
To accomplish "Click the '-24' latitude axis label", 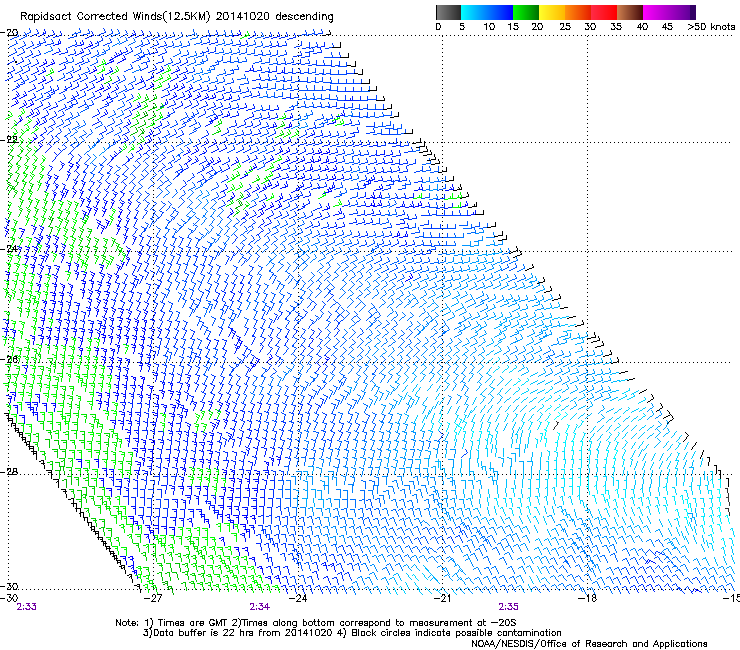I will [x=9, y=248].
